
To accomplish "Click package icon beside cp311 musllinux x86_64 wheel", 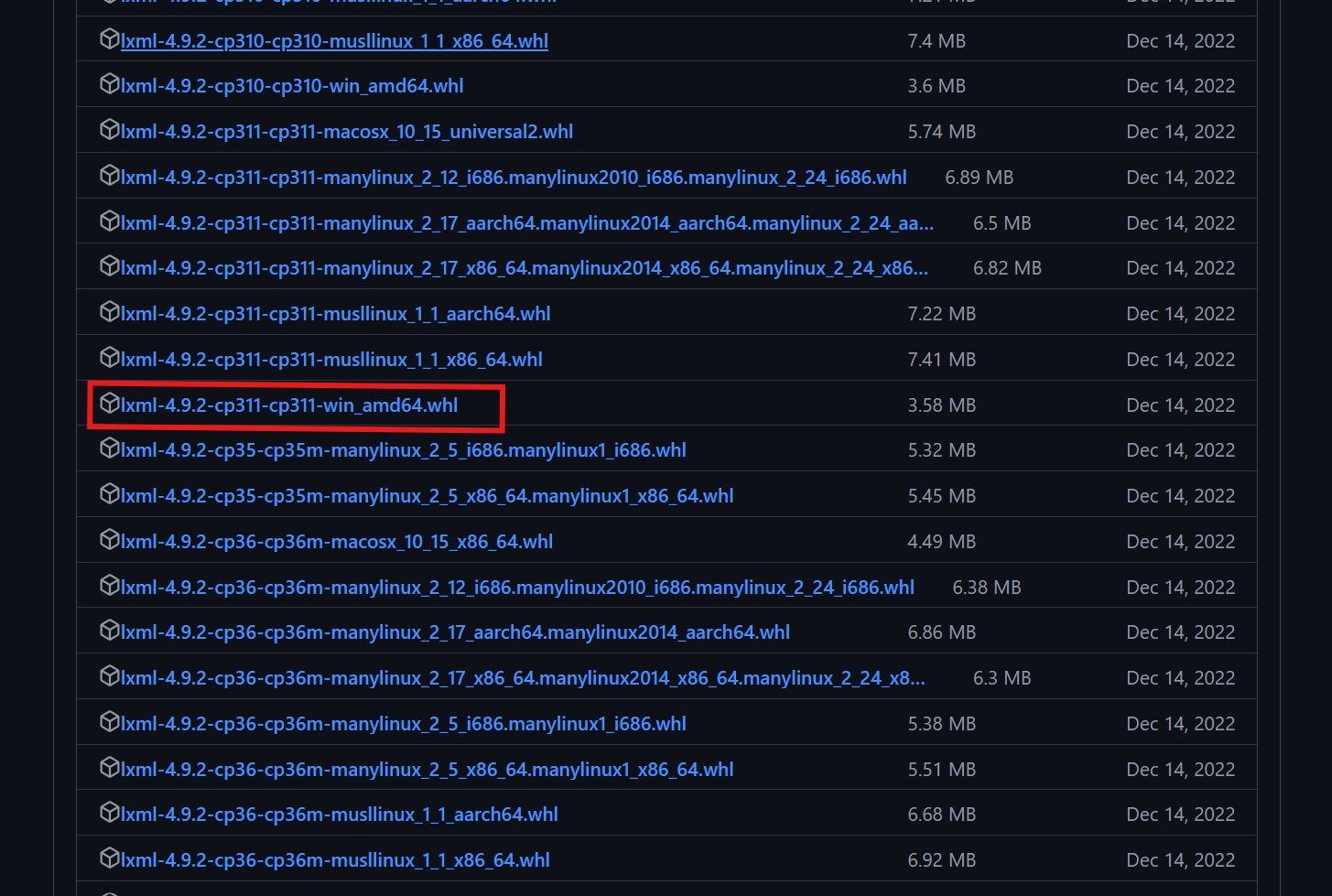I will point(109,358).
